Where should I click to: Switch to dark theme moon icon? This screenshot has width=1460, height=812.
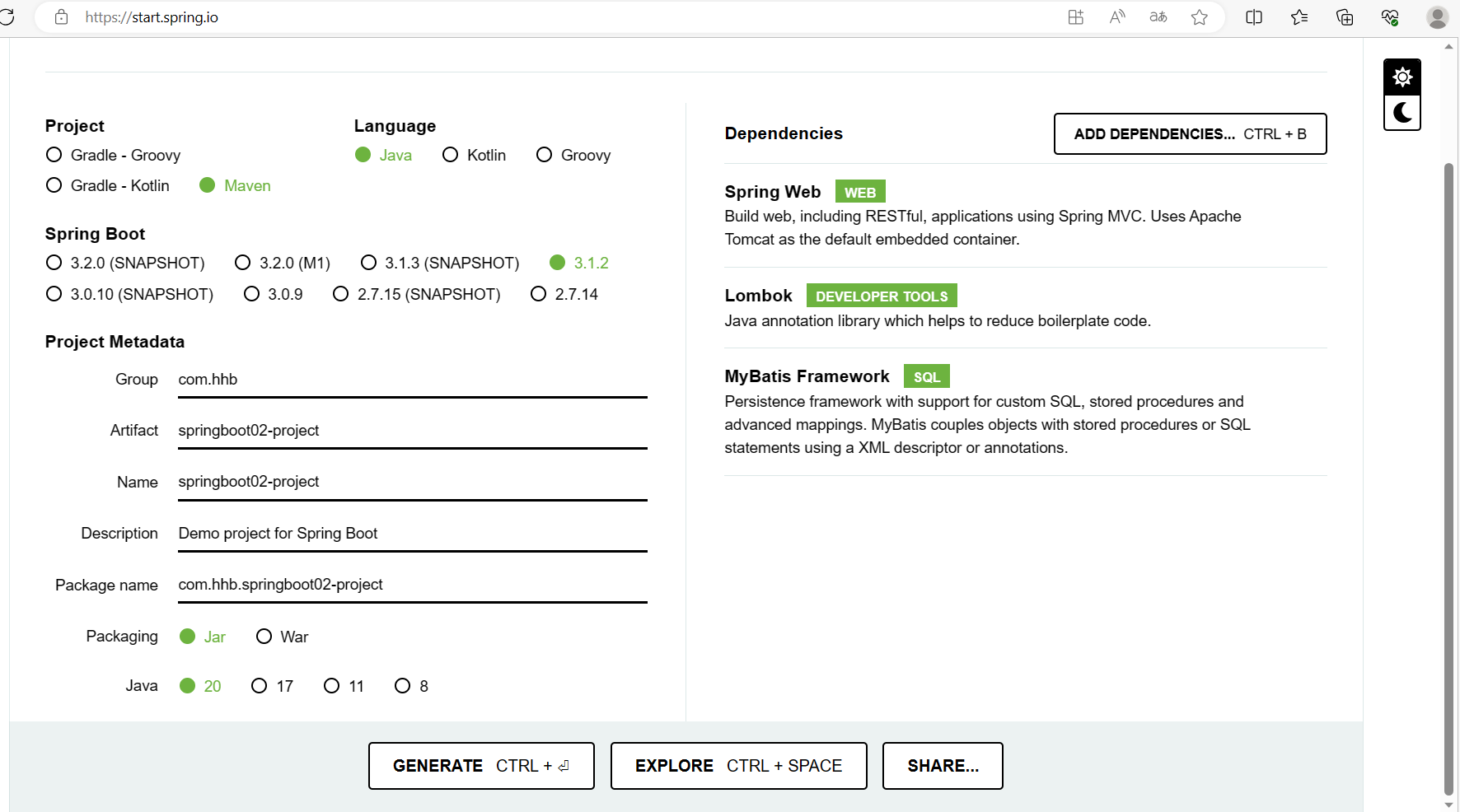1402,113
